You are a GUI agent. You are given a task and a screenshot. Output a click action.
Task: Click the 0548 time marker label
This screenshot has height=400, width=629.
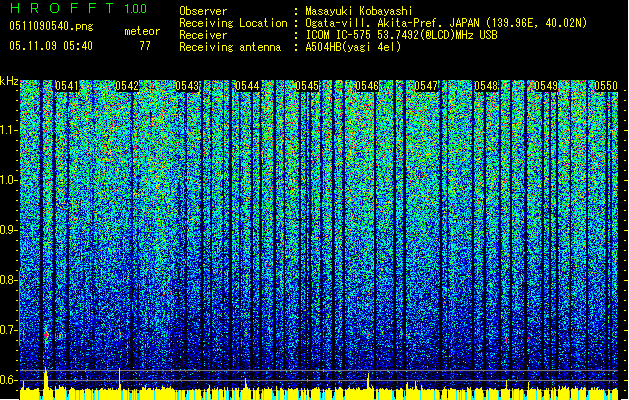pos(486,86)
